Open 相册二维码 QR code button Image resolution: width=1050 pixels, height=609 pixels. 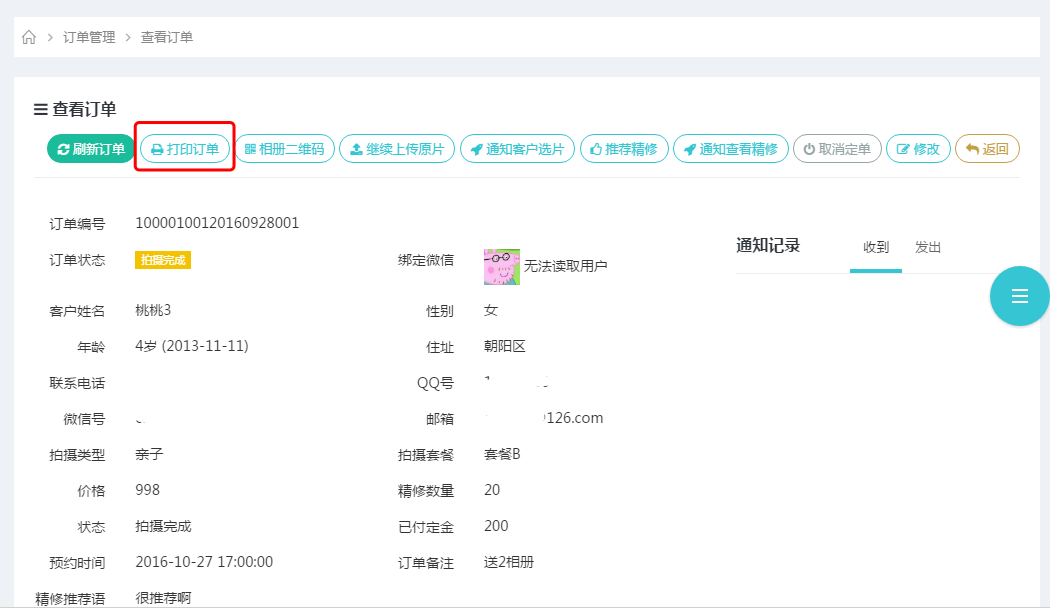(x=284, y=149)
